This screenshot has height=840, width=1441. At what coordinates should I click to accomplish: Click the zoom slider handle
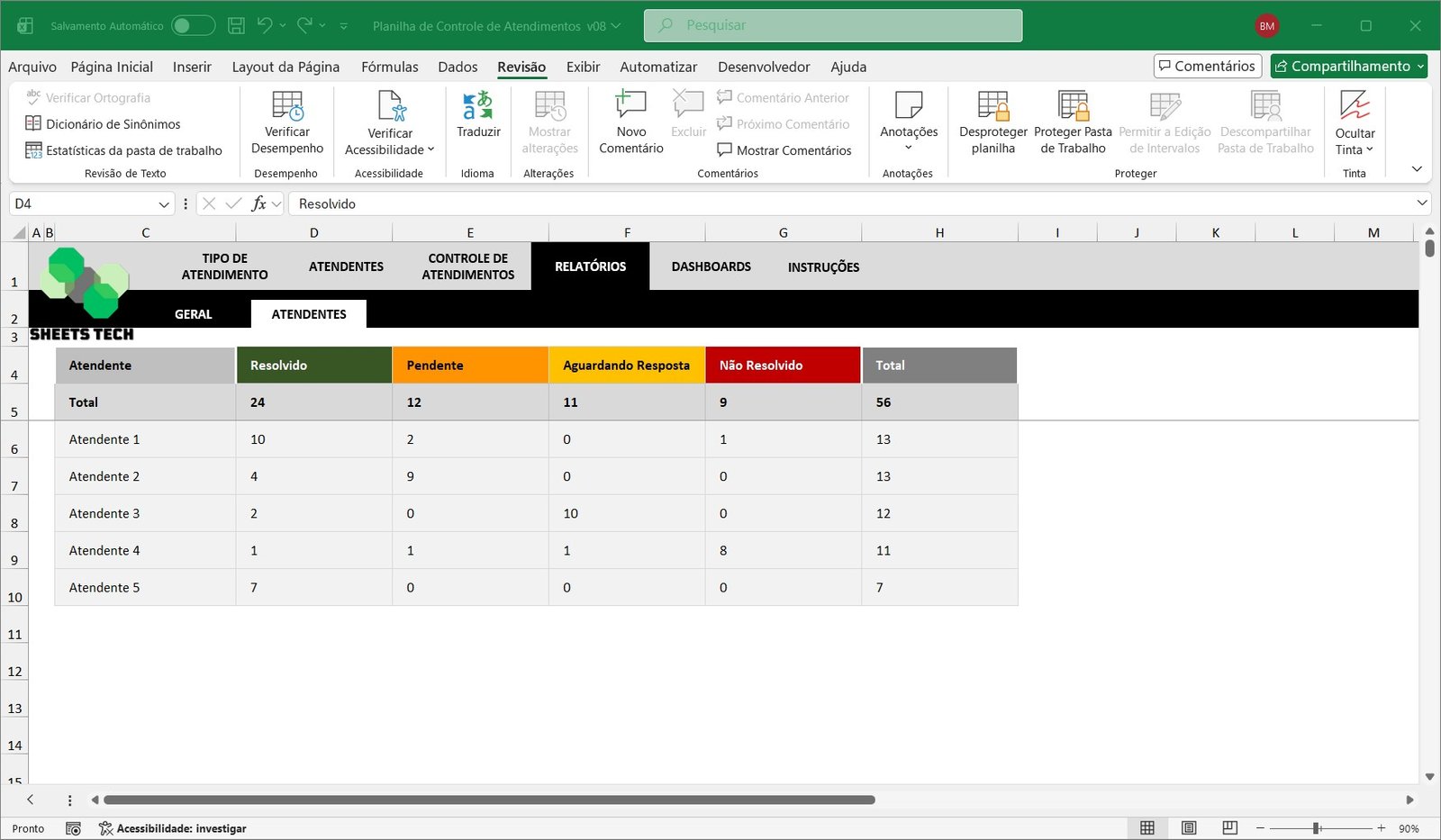(x=1317, y=828)
